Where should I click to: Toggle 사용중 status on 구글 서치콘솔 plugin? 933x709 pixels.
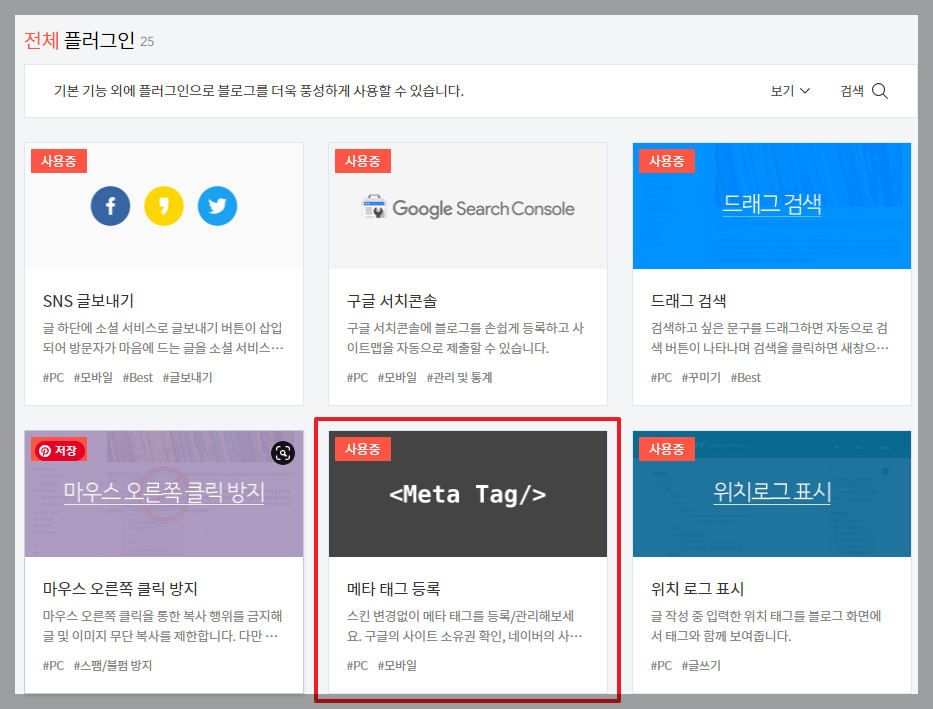click(x=363, y=160)
